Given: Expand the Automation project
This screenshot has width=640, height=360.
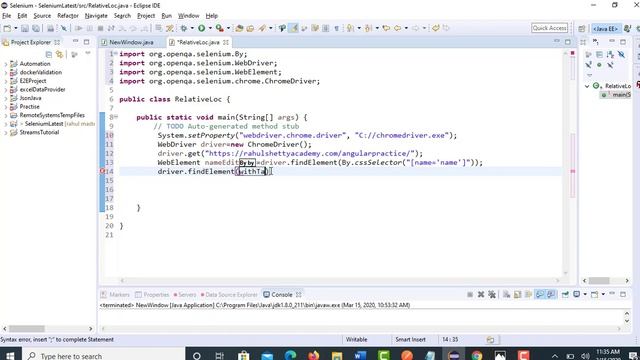Looking at the screenshot, I should click(6, 64).
